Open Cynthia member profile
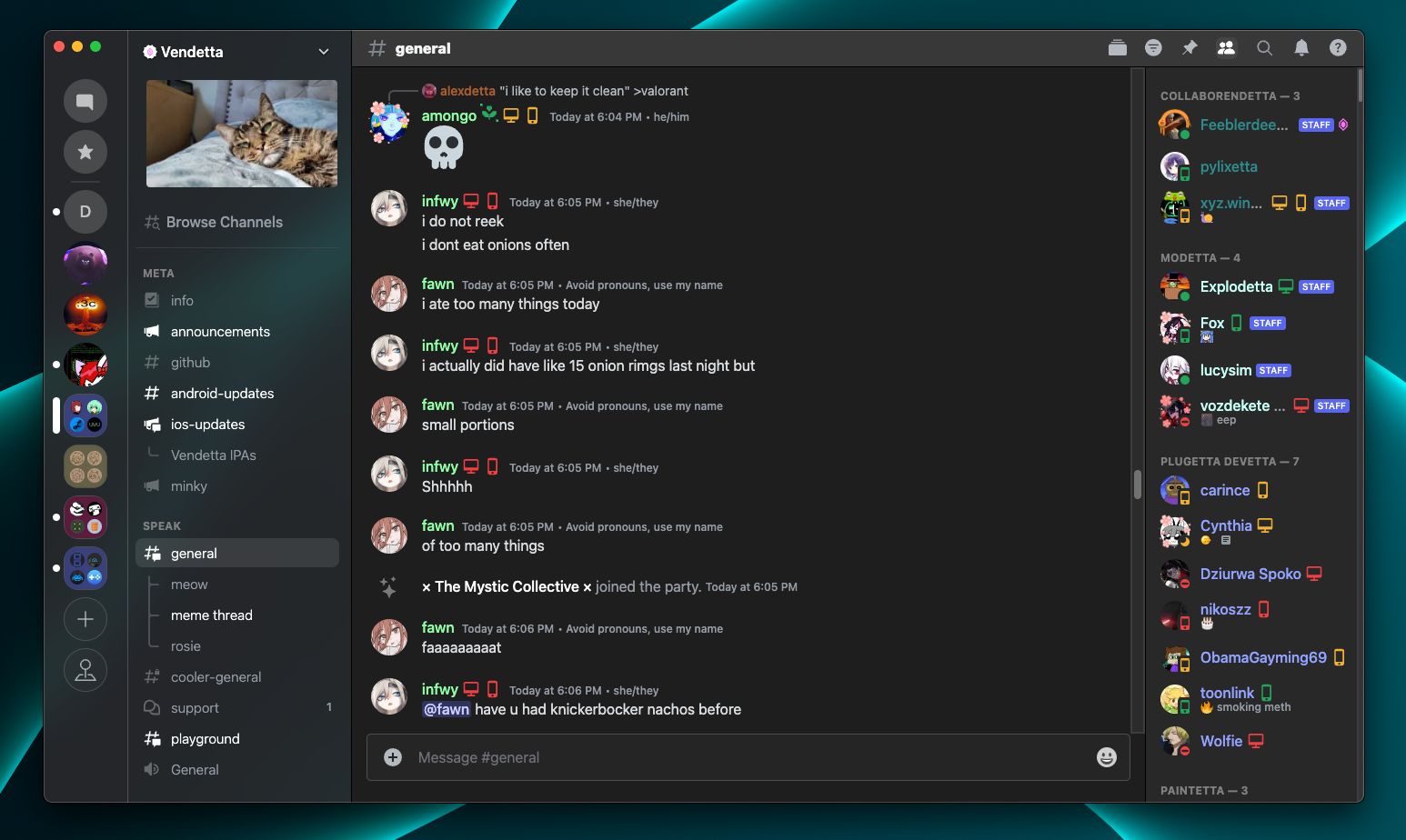The image size is (1406, 840). point(1253,531)
